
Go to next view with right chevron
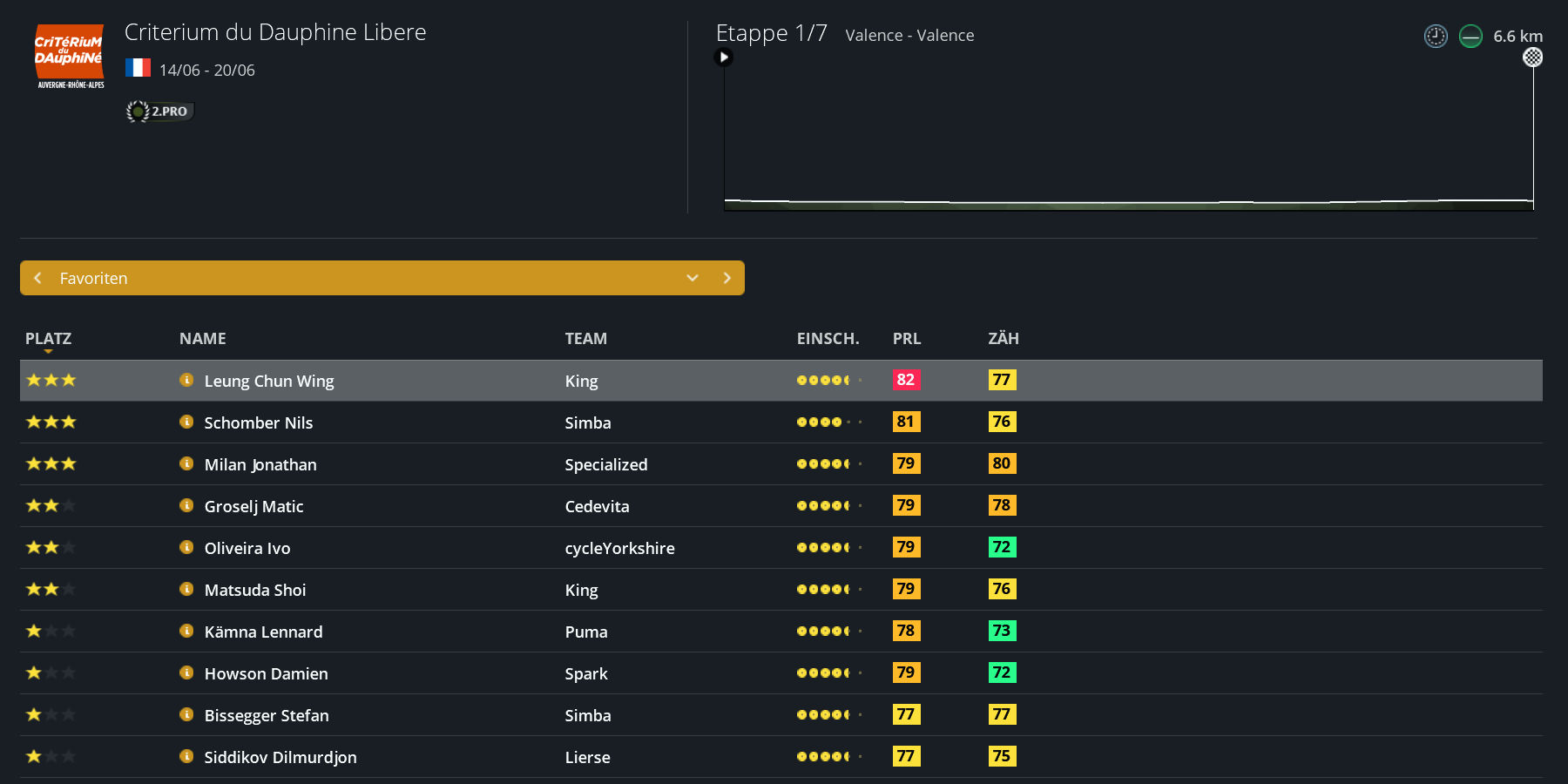[x=727, y=278]
